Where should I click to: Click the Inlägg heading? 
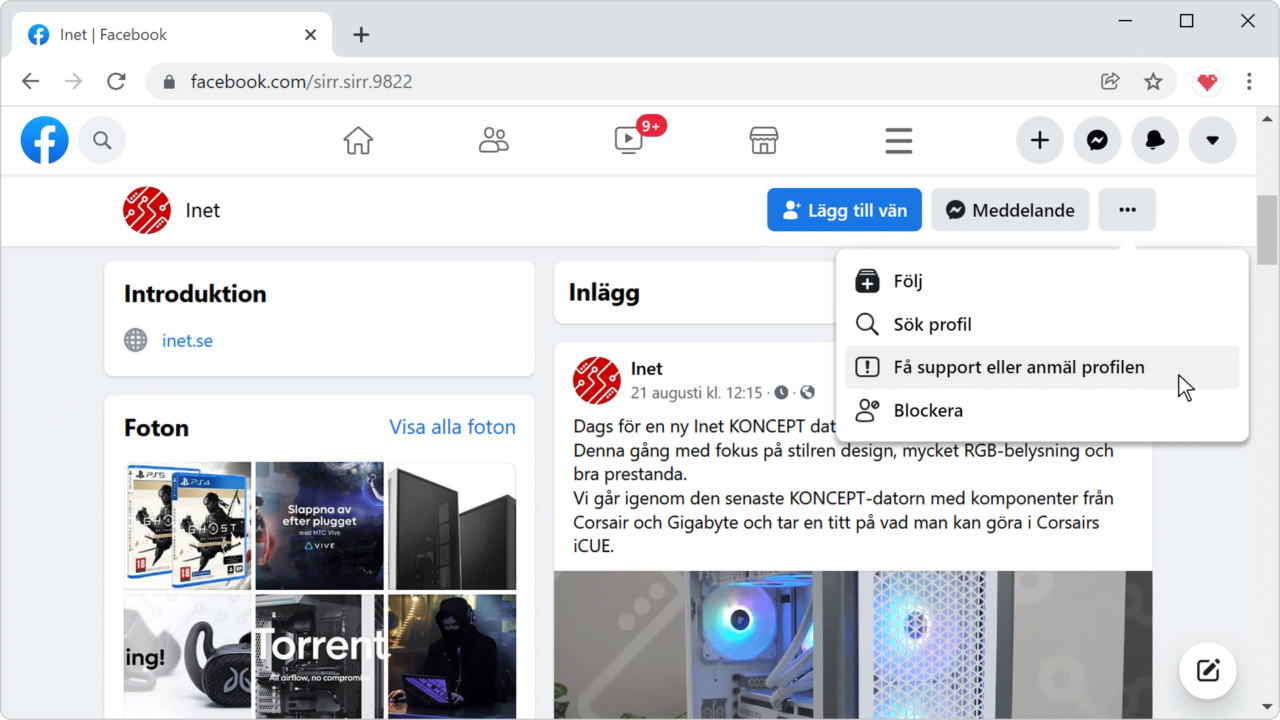pos(604,293)
